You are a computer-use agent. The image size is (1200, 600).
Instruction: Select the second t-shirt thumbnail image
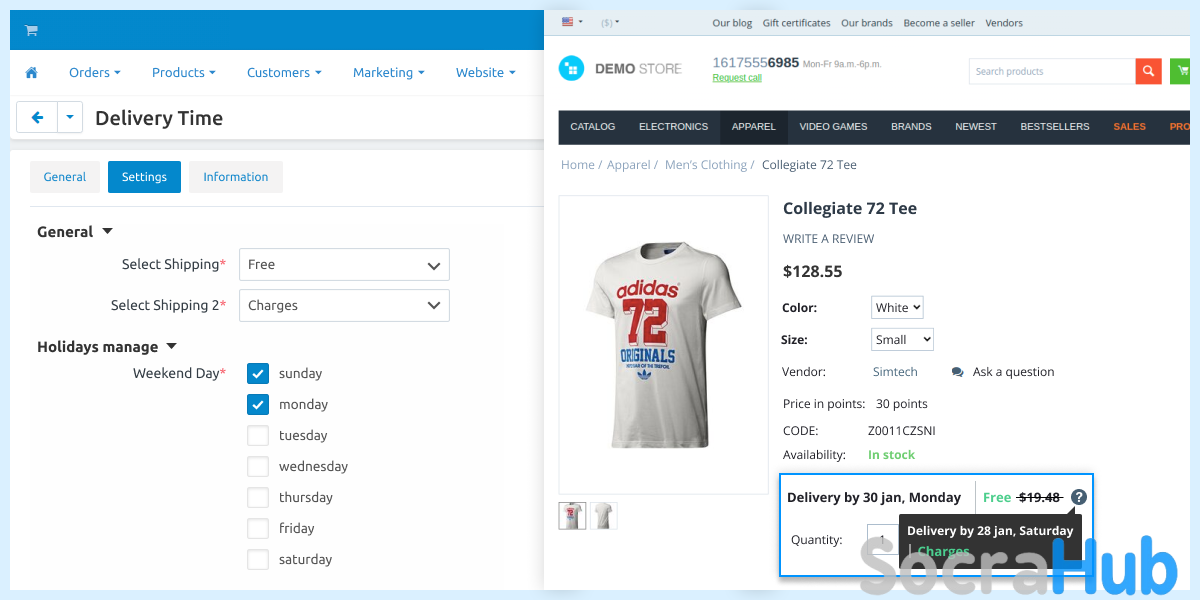(x=604, y=516)
